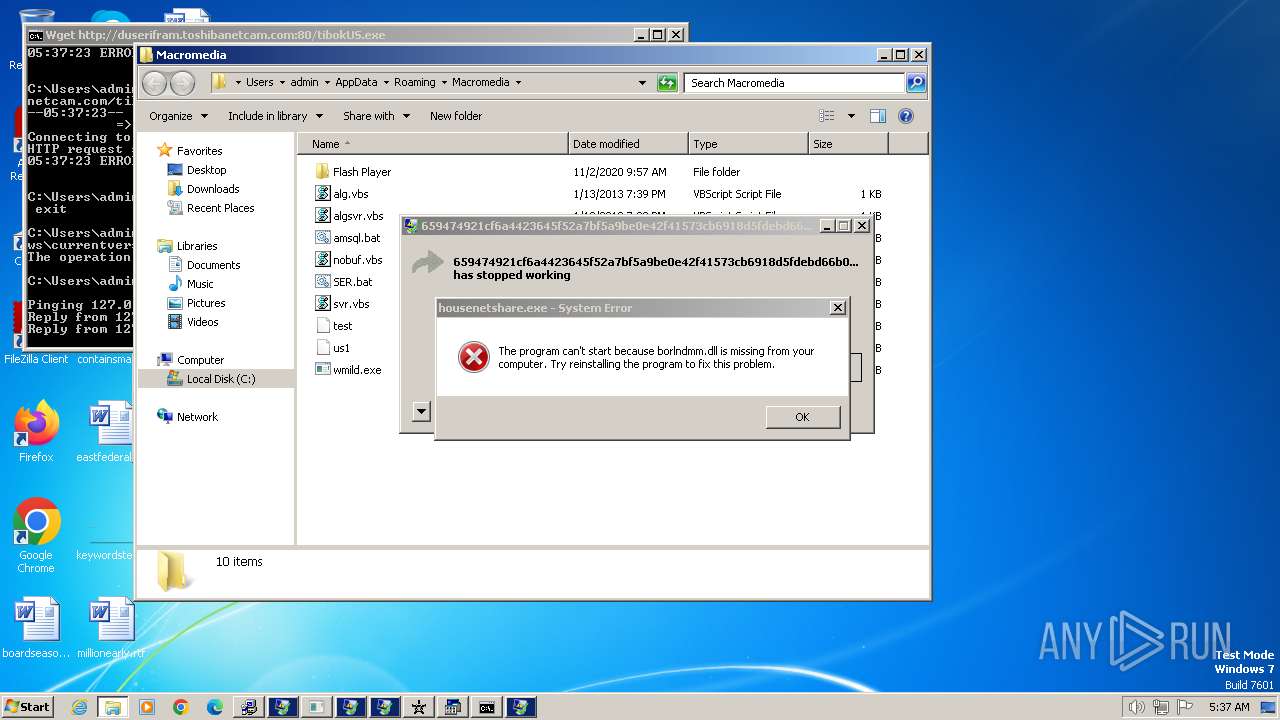The height and width of the screenshot is (720, 1280).
Task: Open millionearly.rtf desktop document
Action: (111, 629)
